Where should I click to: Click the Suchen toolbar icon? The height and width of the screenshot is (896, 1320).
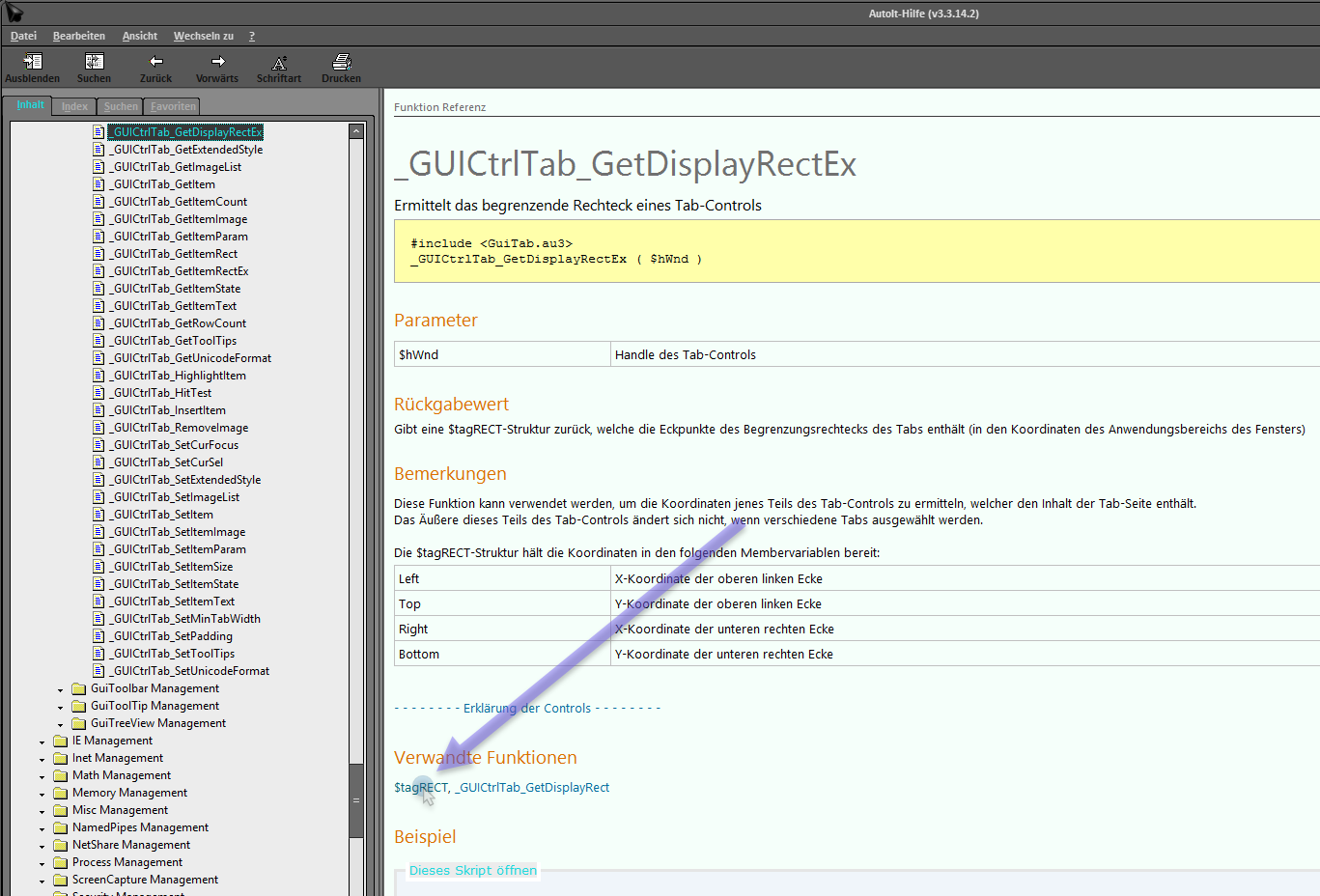tap(94, 62)
